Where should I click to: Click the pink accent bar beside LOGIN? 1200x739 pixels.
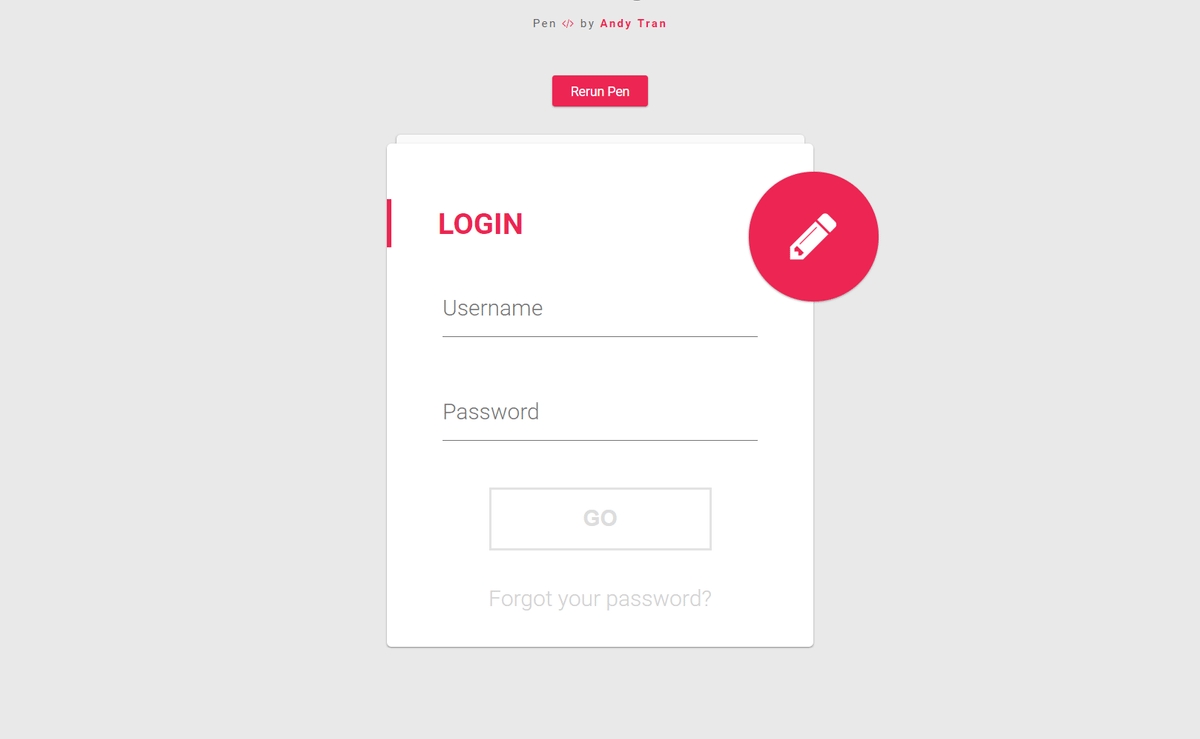click(389, 223)
